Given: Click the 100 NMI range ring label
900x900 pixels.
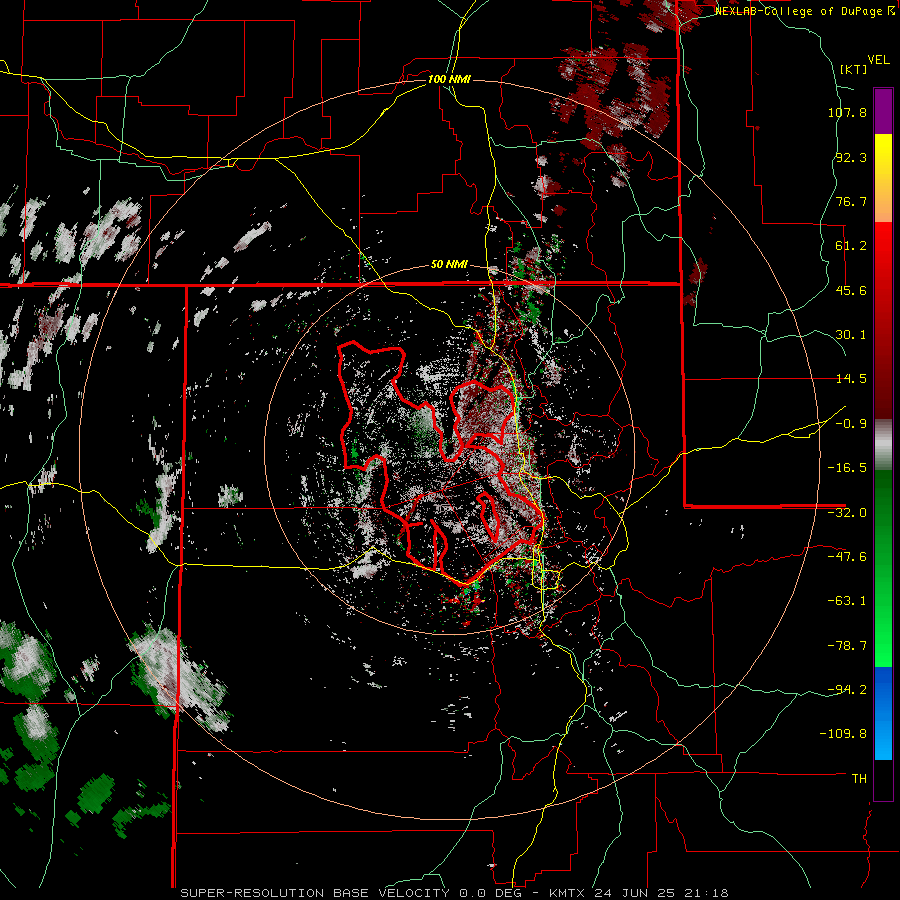Looking at the screenshot, I should click(x=449, y=79).
